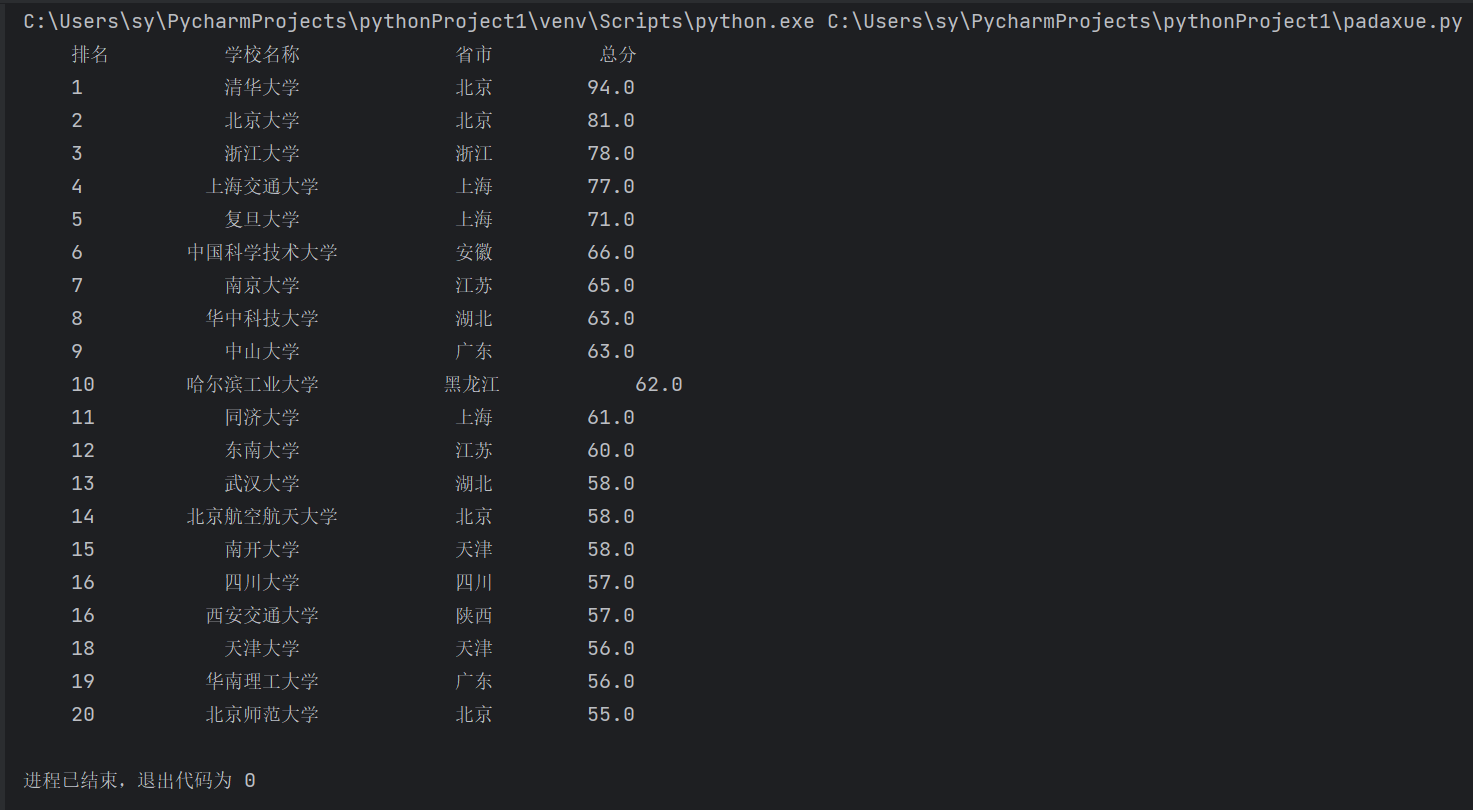Click the 排名 column header
The width and height of the screenshot is (1473, 810).
pos(90,55)
